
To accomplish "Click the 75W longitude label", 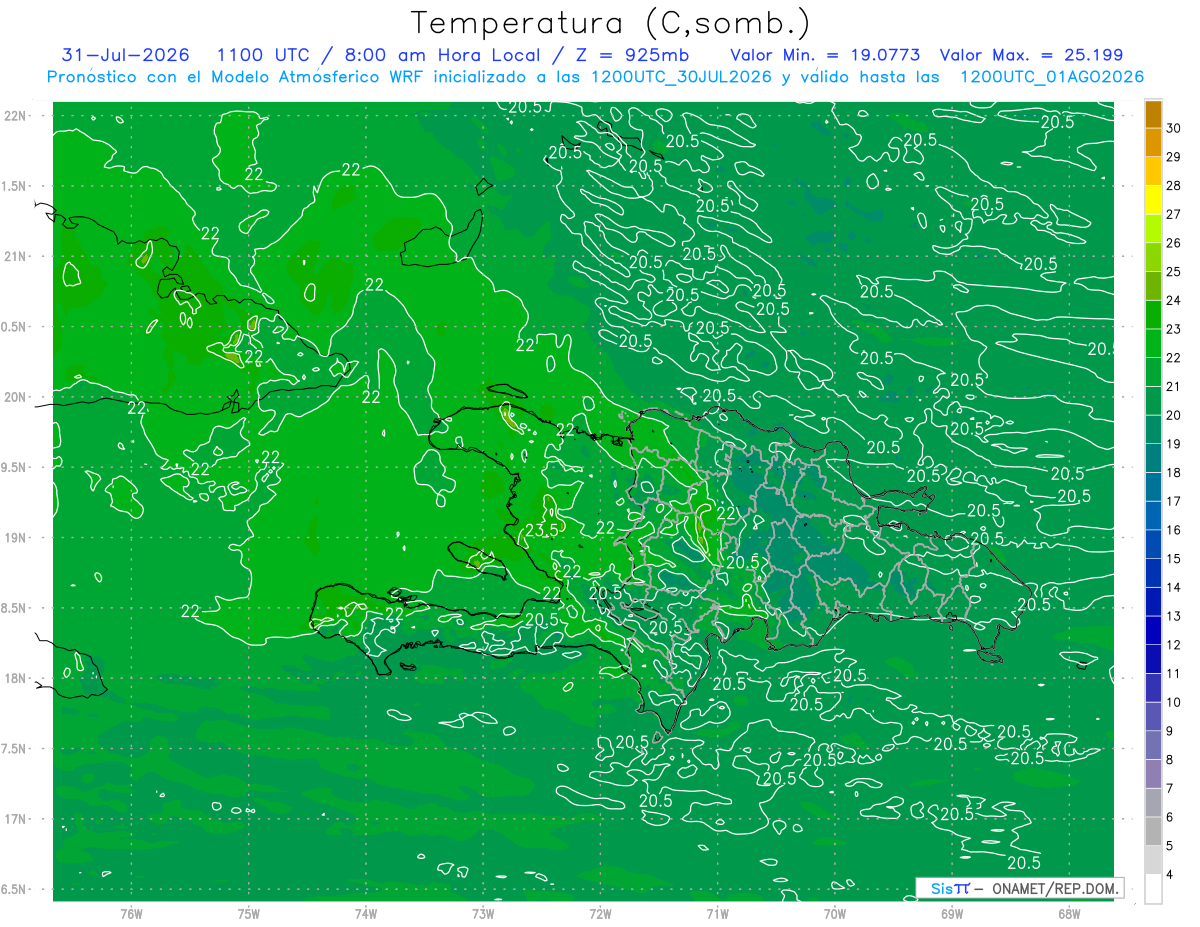I will (x=248, y=914).
